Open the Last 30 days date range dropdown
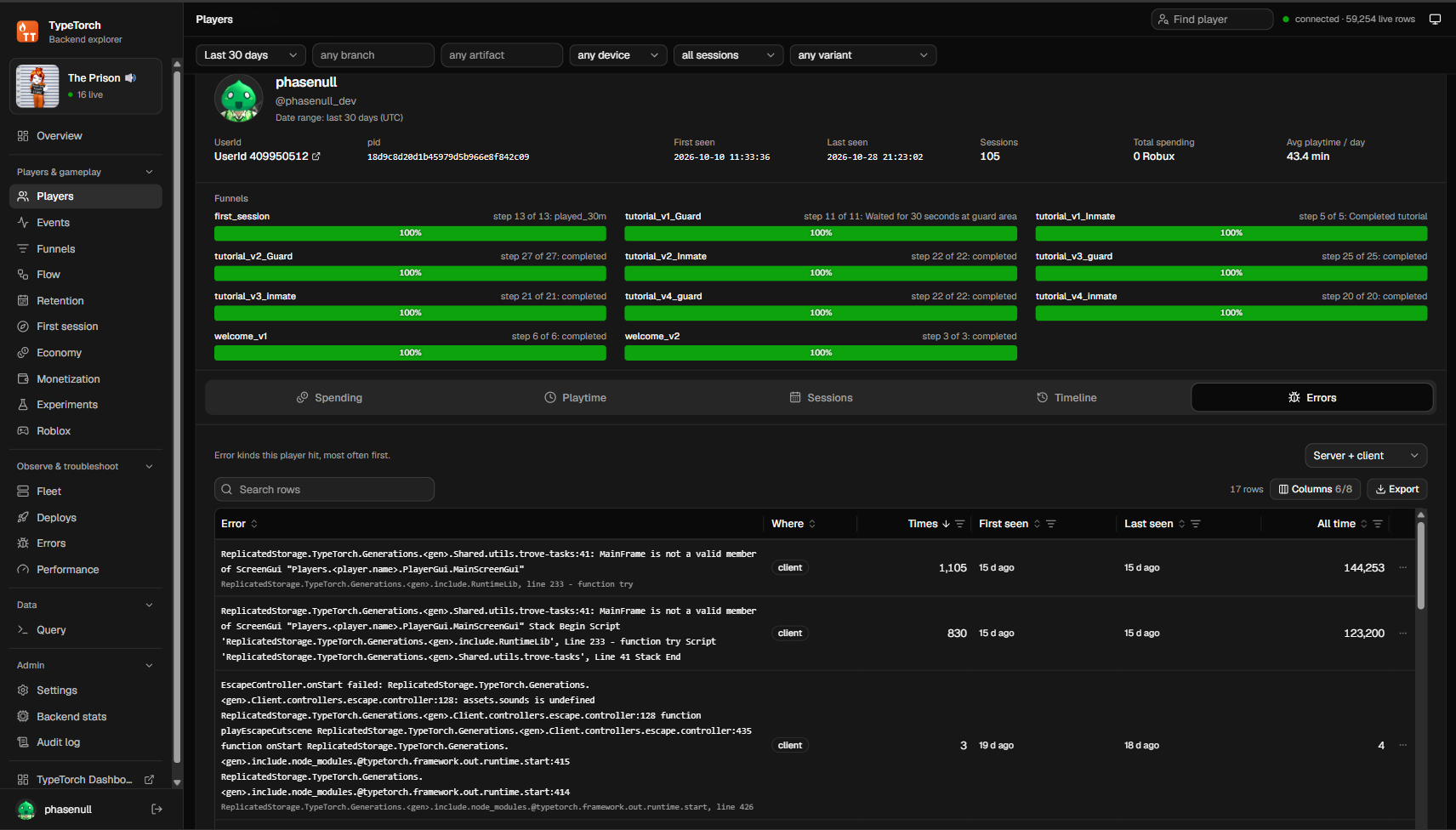1456x830 pixels. [251, 55]
